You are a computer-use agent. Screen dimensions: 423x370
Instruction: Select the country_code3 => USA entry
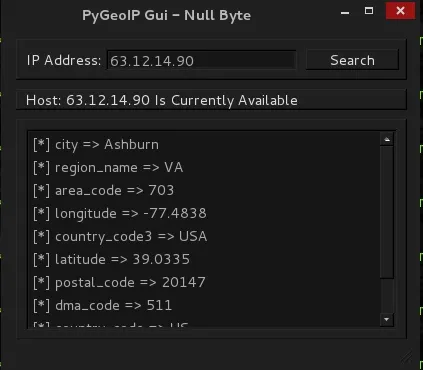coord(120,237)
